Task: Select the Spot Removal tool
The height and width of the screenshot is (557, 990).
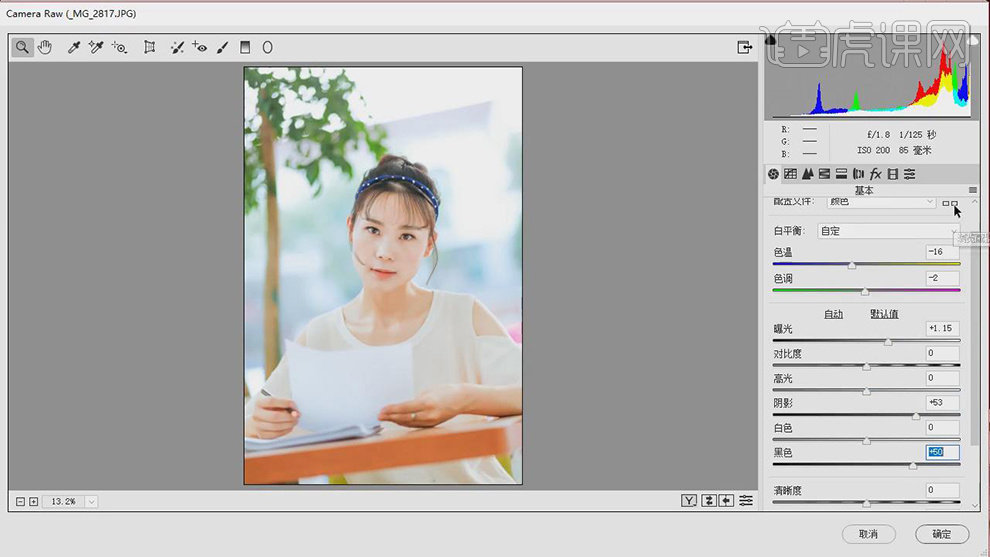Action: click(177, 47)
